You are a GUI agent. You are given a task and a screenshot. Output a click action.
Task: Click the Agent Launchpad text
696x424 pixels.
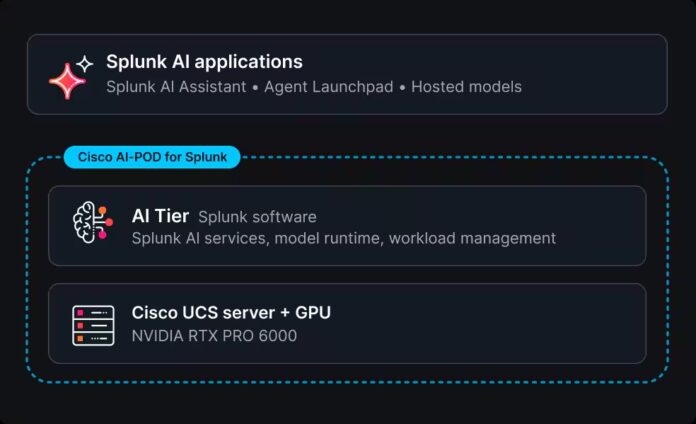pyautogui.click(x=328, y=87)
